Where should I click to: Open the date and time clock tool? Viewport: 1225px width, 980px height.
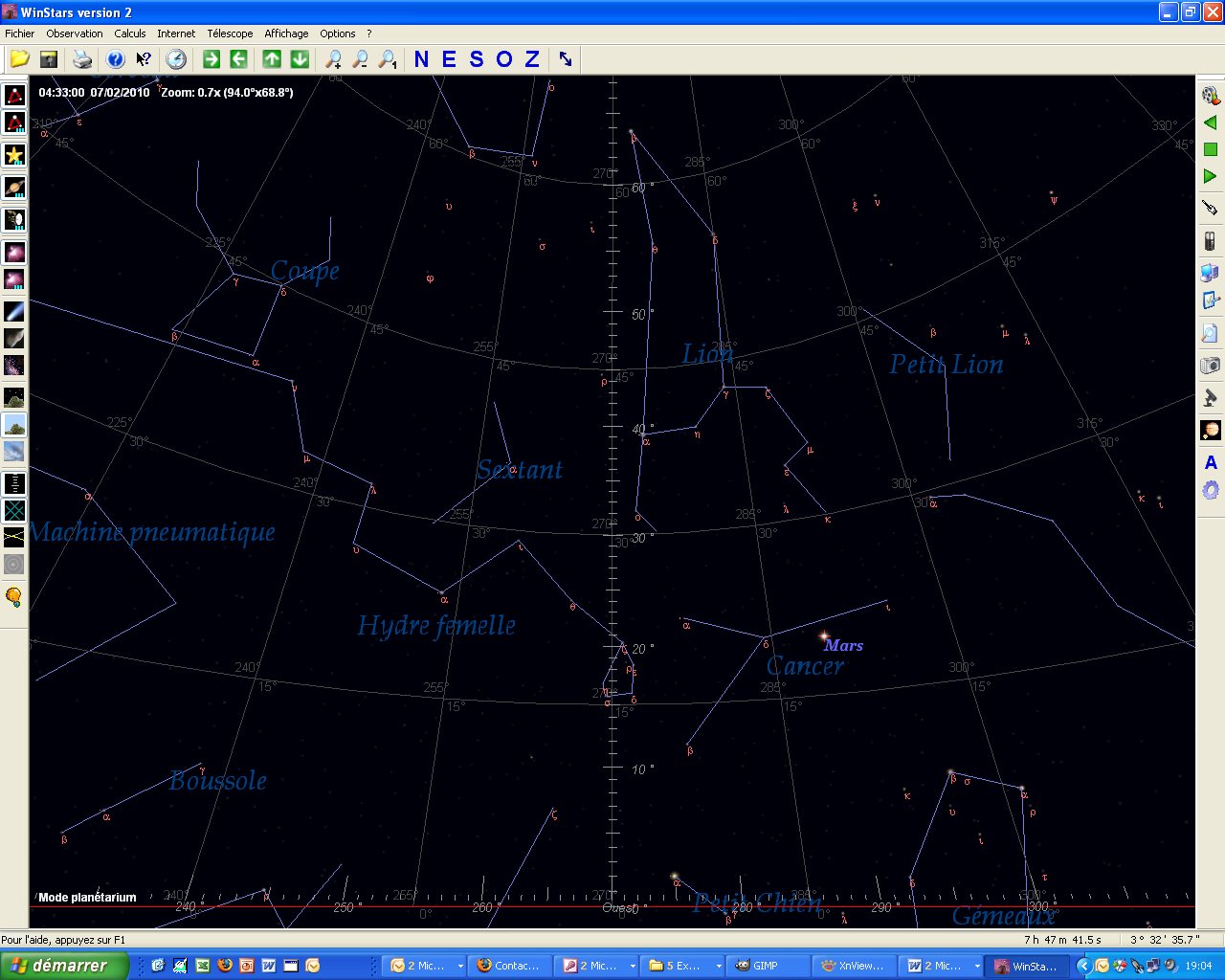click(x=176, y=59)
